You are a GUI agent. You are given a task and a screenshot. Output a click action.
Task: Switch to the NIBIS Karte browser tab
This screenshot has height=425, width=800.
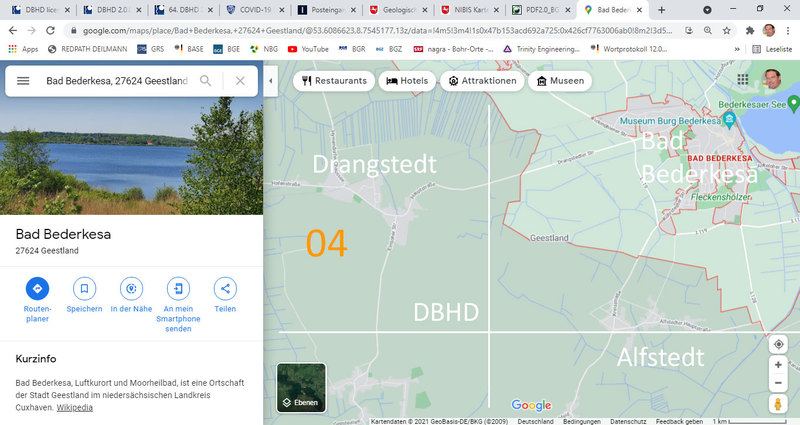467,9
